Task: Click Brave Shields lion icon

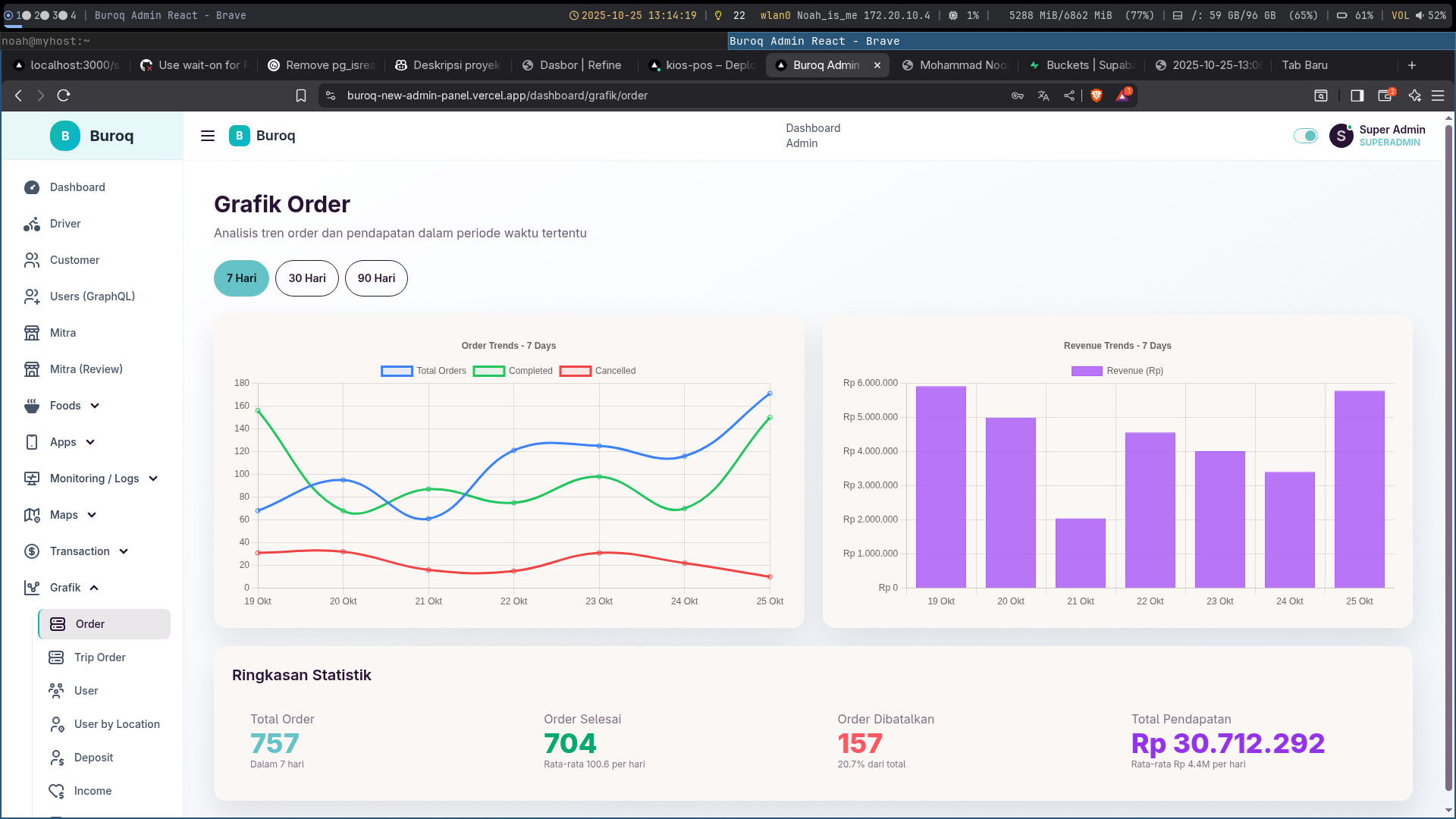Action: click(1096, 96)
